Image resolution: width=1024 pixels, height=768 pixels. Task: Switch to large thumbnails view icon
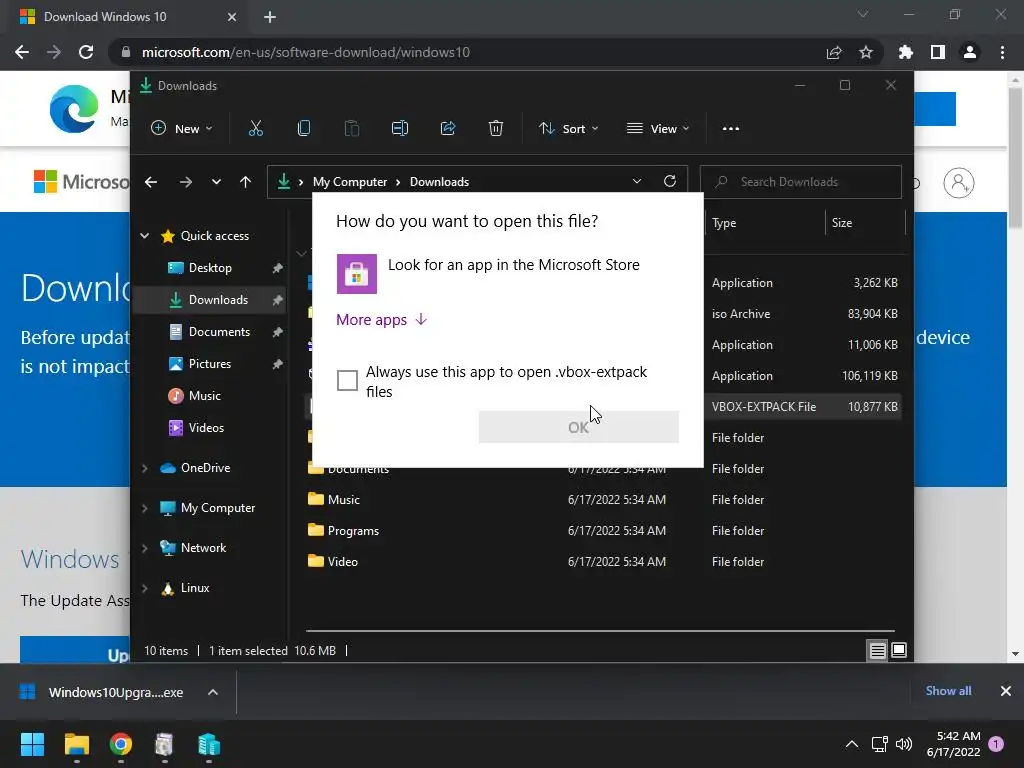point(899,650)
